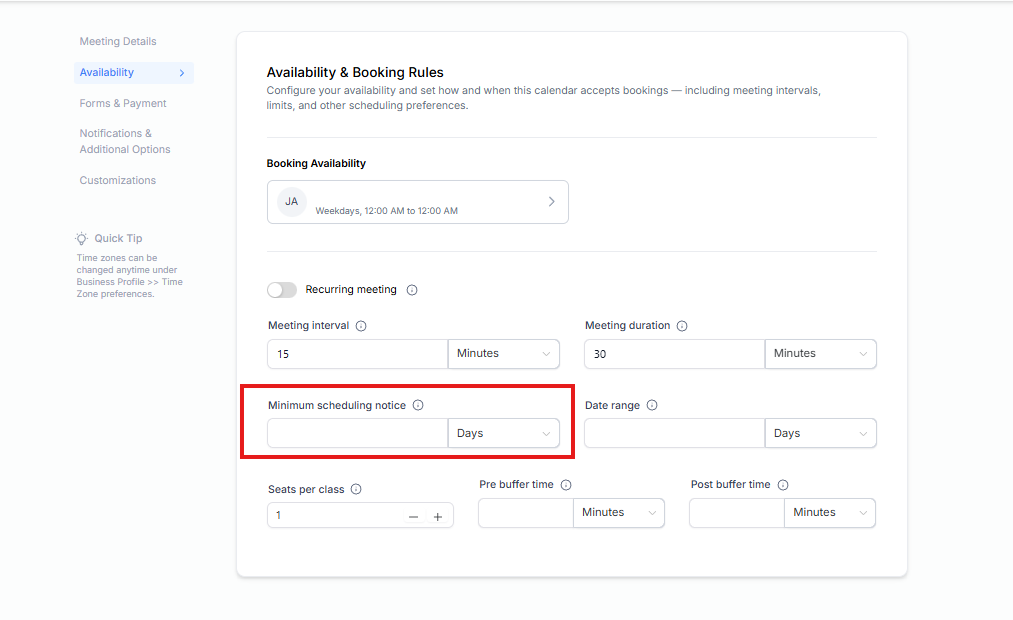The width and height of the screenshot is (1013, 620).
Task: Open Notifications & Additional Options section
Action: (125, 141)
